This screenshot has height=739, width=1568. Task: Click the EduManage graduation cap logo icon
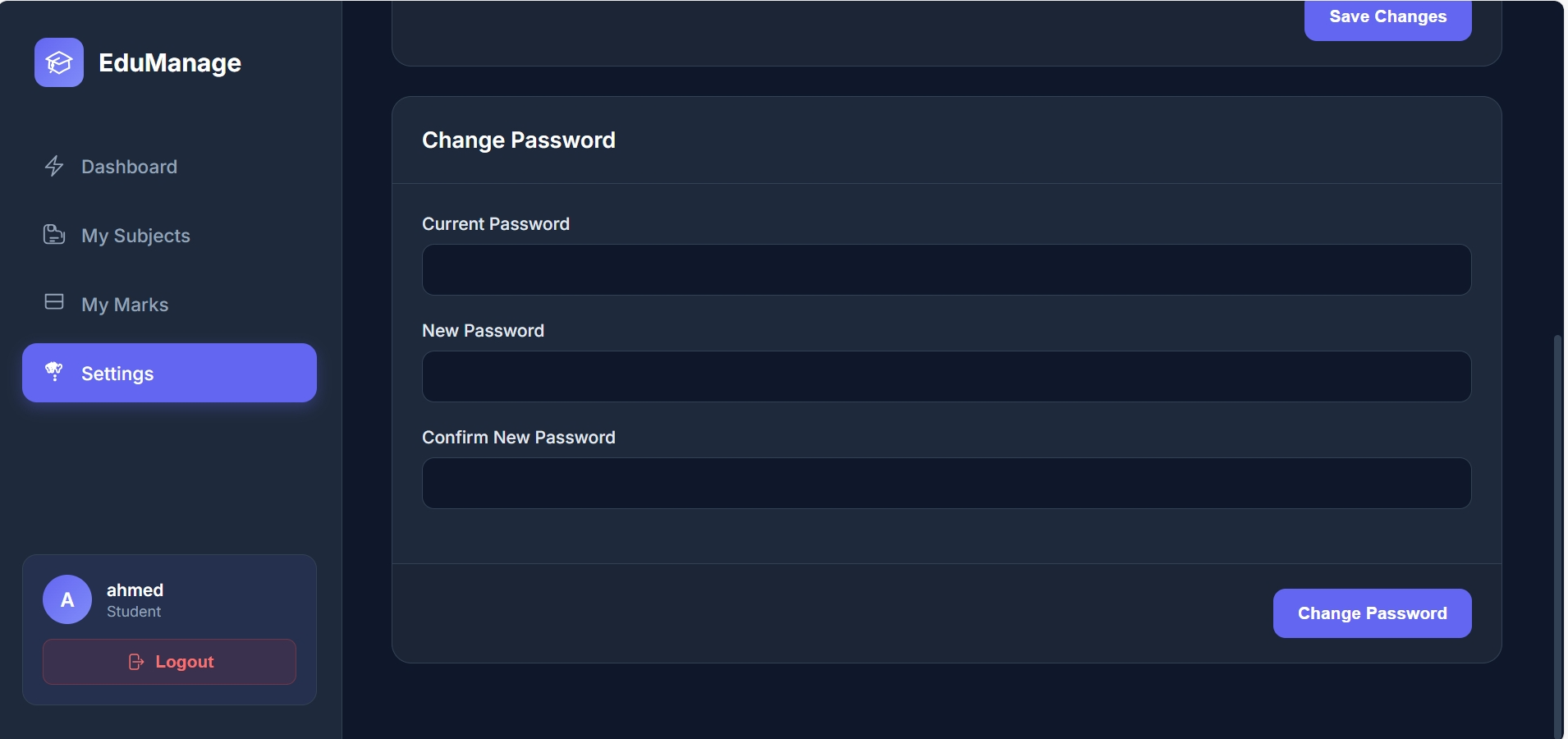point(59,62)
